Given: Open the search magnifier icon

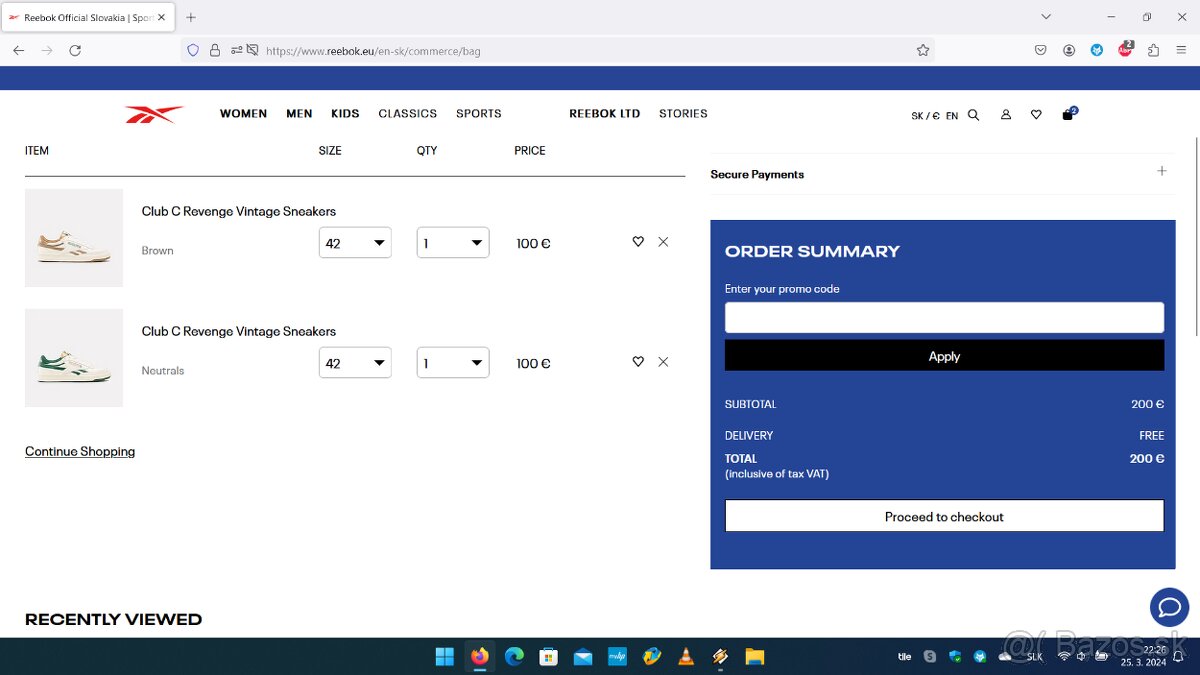Looking at the screenshot, I should (x=973, y=115).
